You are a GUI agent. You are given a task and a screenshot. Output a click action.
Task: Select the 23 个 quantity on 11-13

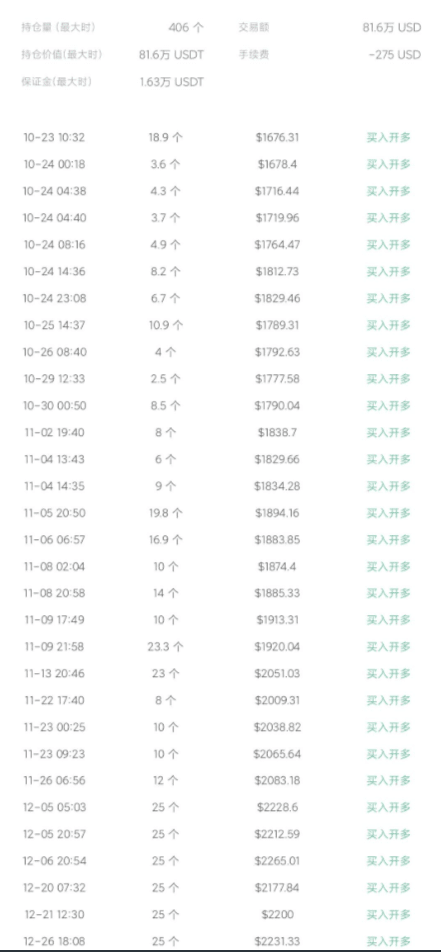tap(166, 673)
